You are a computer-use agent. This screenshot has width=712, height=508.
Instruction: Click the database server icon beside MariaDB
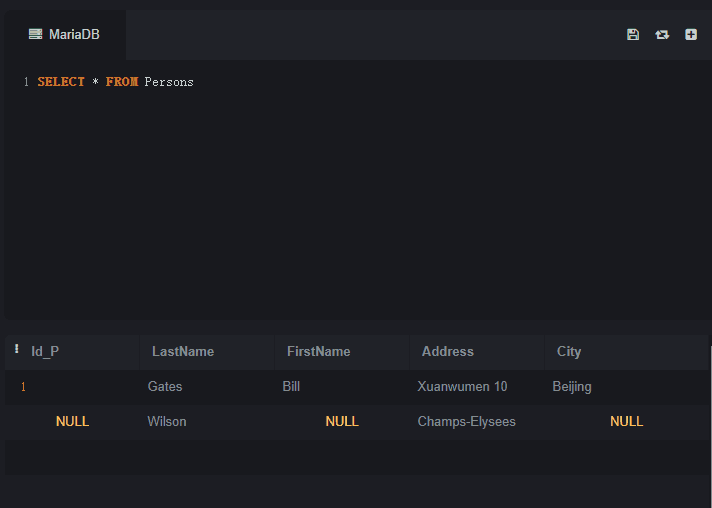(35, 34)
